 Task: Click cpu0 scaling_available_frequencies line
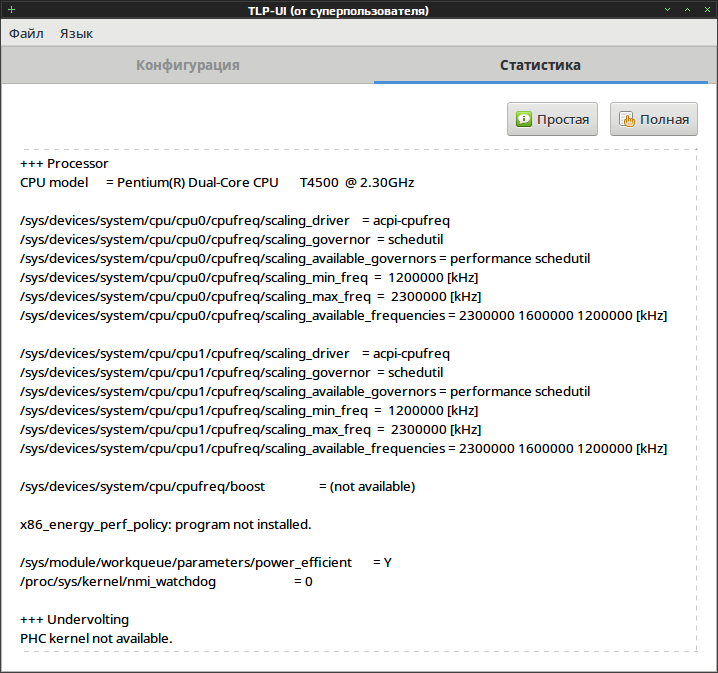click(343, 315)
